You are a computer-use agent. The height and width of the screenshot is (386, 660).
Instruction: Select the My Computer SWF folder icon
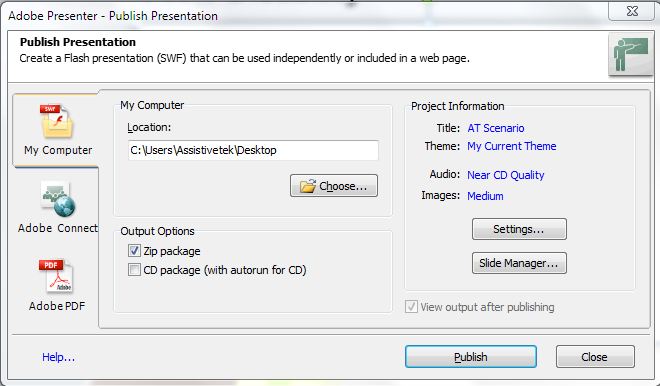point(57,121)
